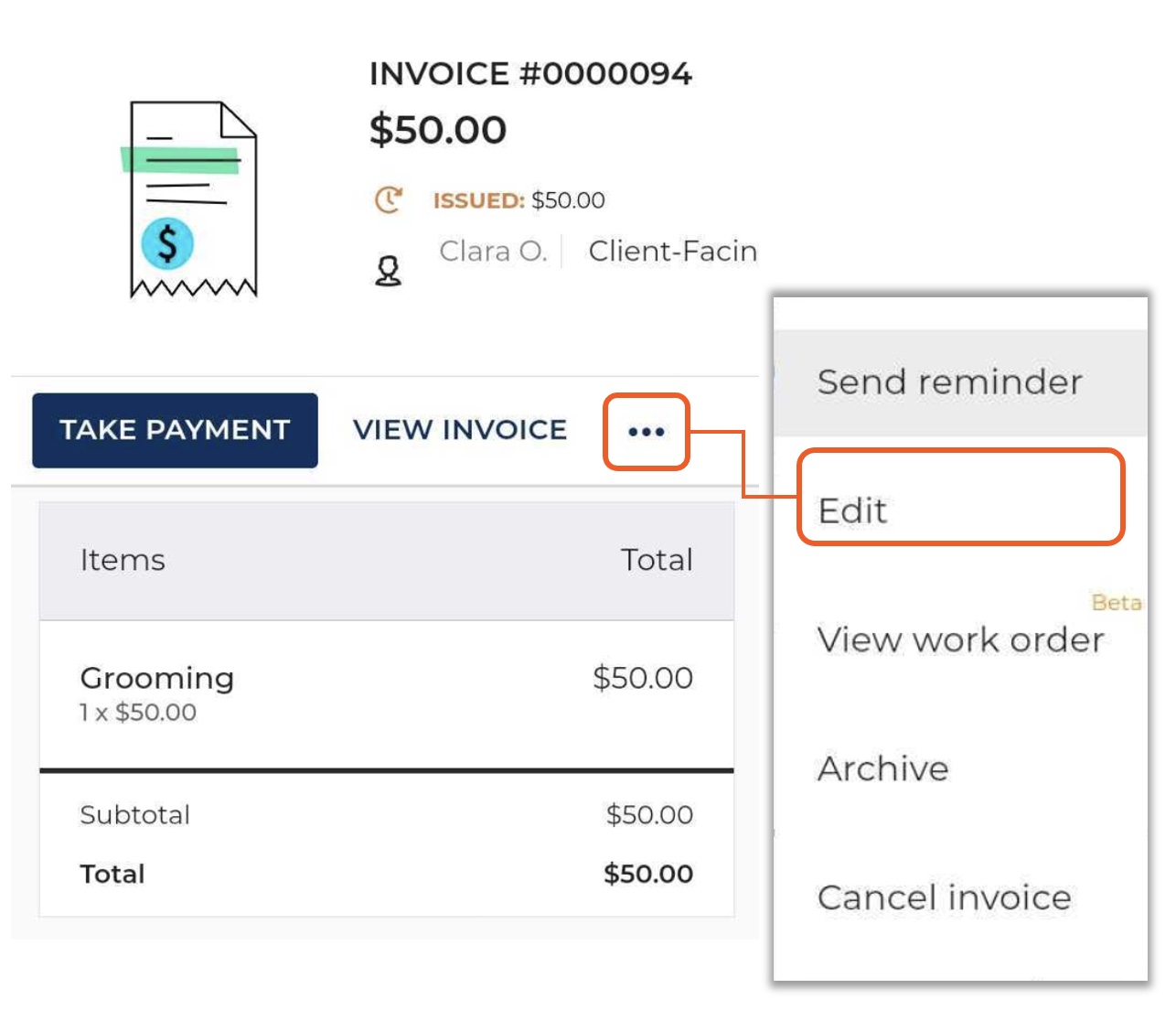This screenshot has height=1010, width=1176.
Task: Choose Archive from the menu
Action: coord(883,769)
